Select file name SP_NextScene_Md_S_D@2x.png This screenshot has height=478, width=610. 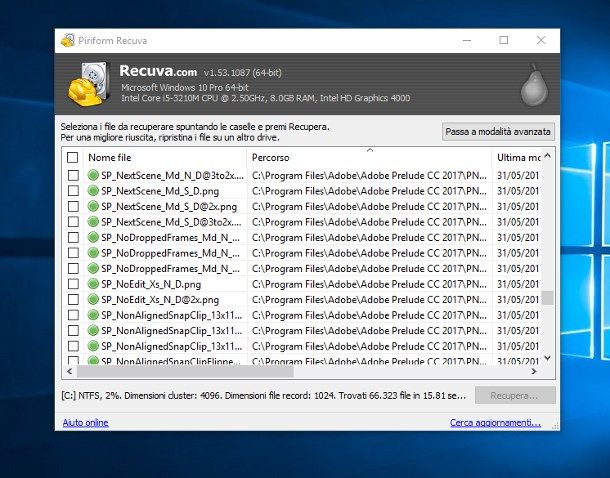[169, 207]
